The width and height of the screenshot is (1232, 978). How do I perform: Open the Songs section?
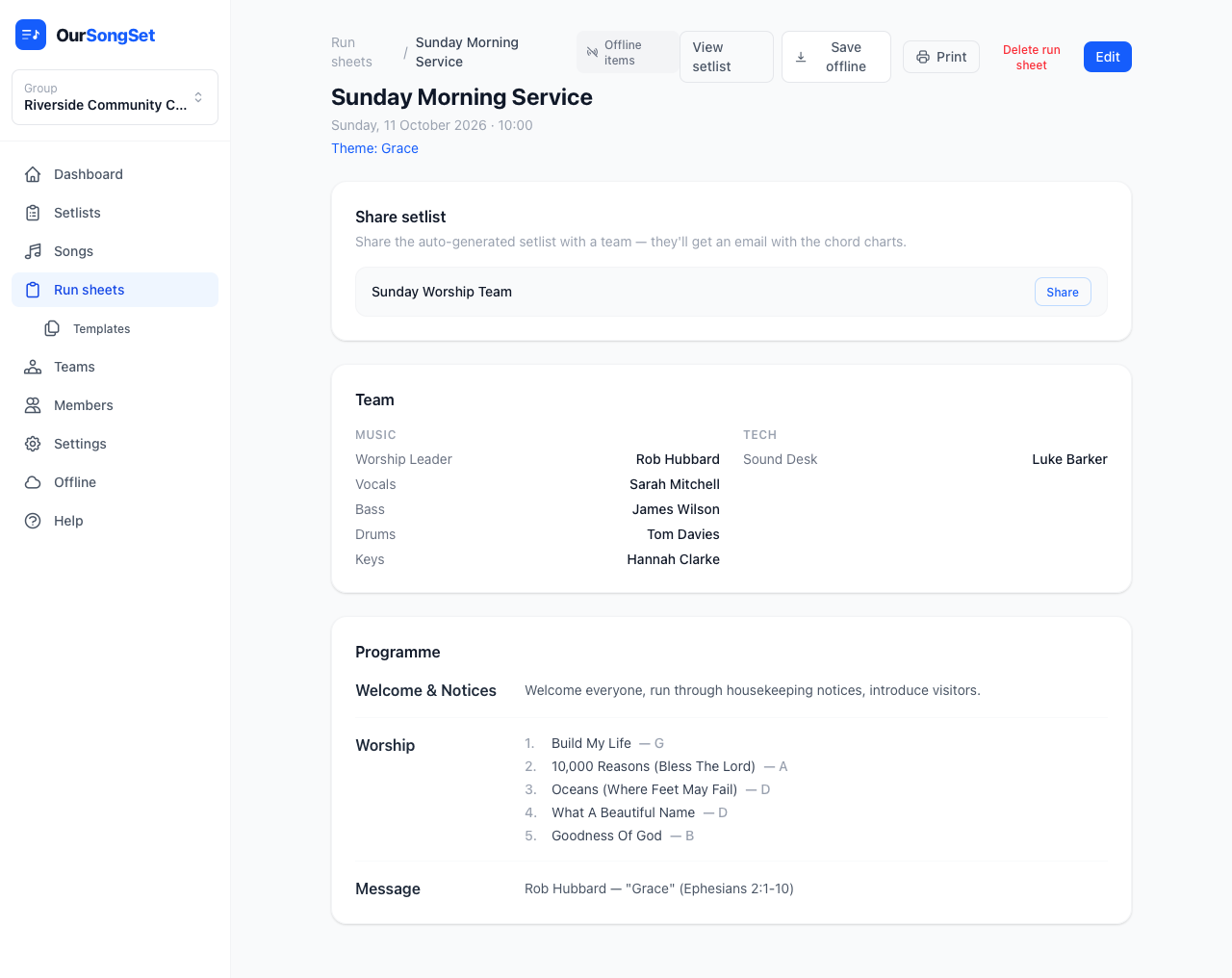tap(115, 251)
